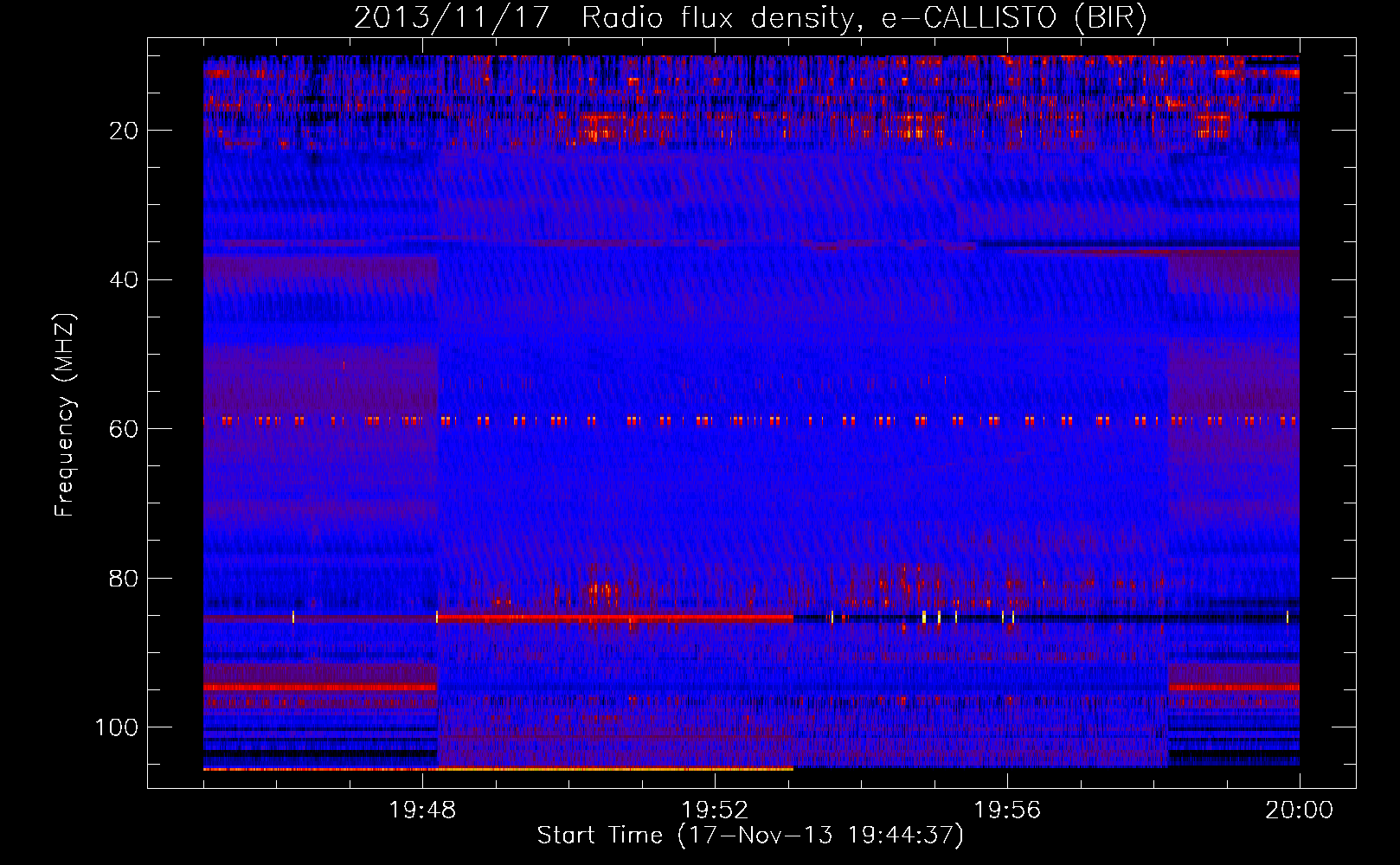
Task: Click the 'Start Time (17-Nov-13 19:44:37)' axis label
Action: (x=750, y=836)
